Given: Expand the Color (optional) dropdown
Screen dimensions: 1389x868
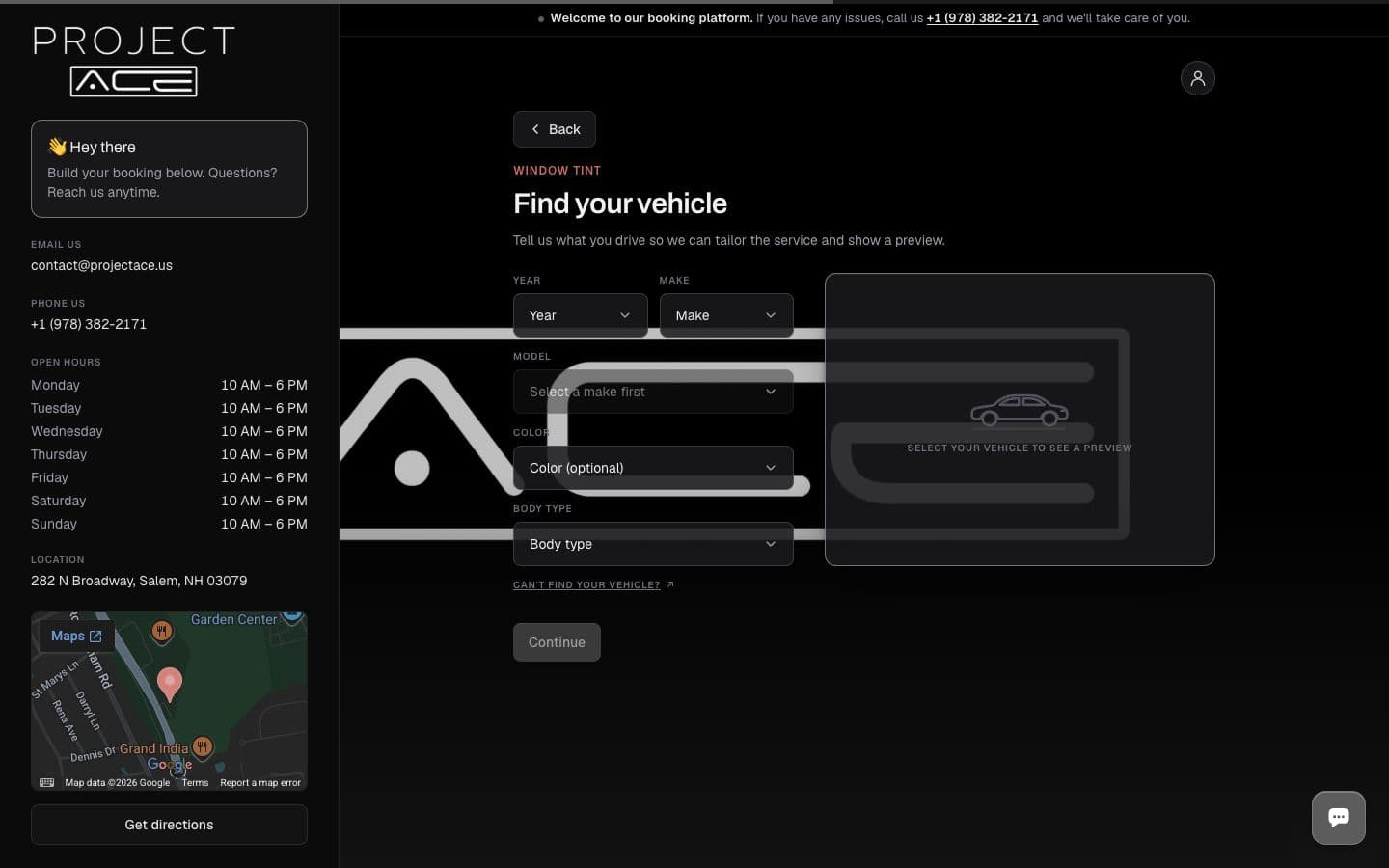Looking at the screenshot, I should [653, 468].
